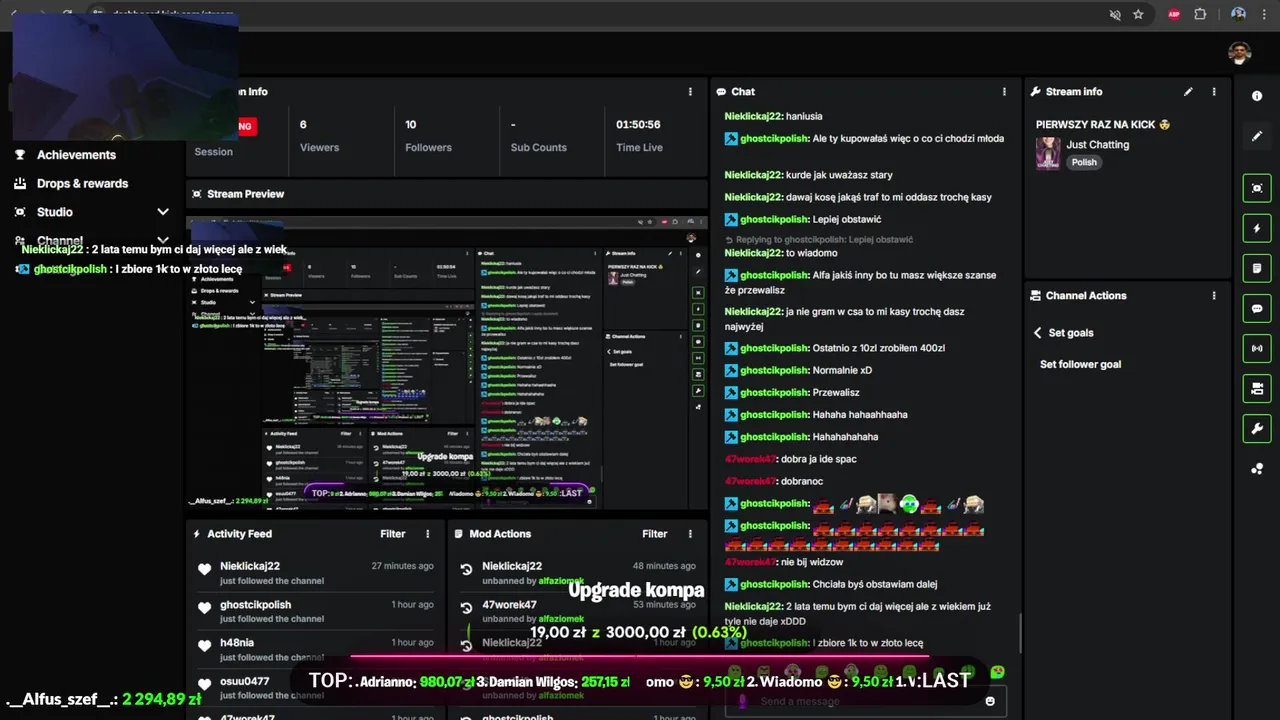1280x720 pixels.
Task: Expand the Studio menu chevron
Action: (163, 212)
